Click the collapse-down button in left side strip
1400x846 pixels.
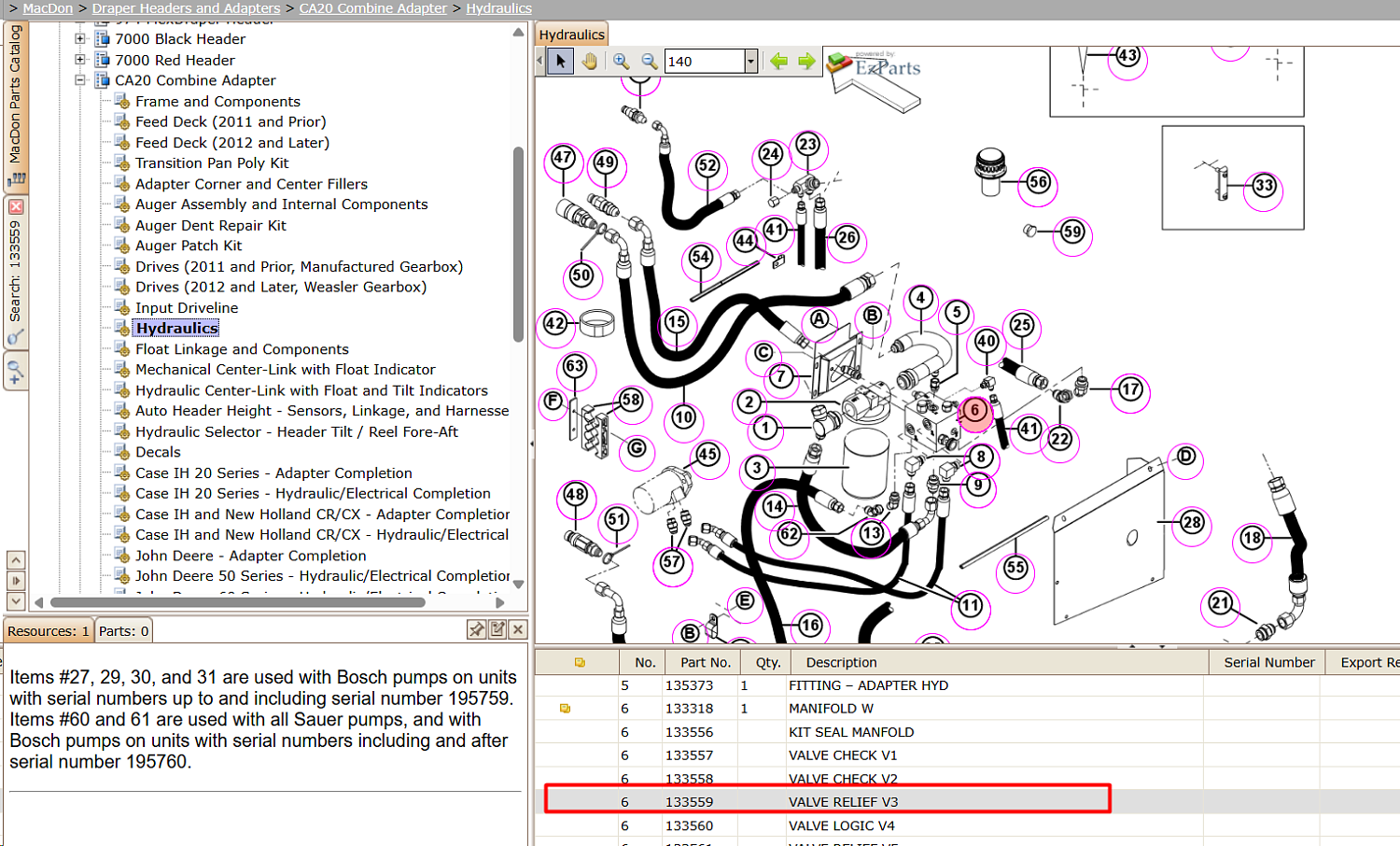[16, 601]
